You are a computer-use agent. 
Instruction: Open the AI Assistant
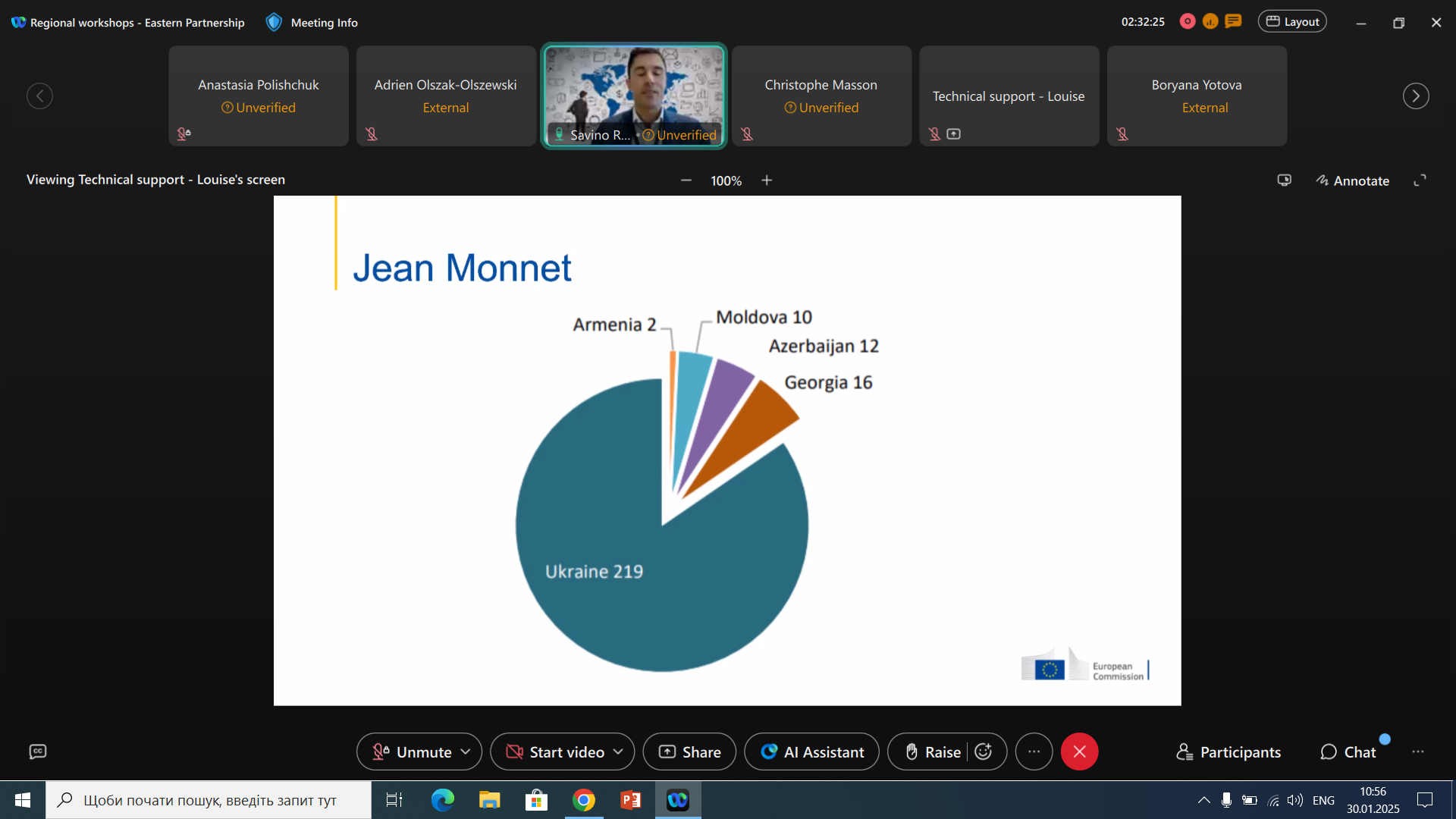click(812, 752)
